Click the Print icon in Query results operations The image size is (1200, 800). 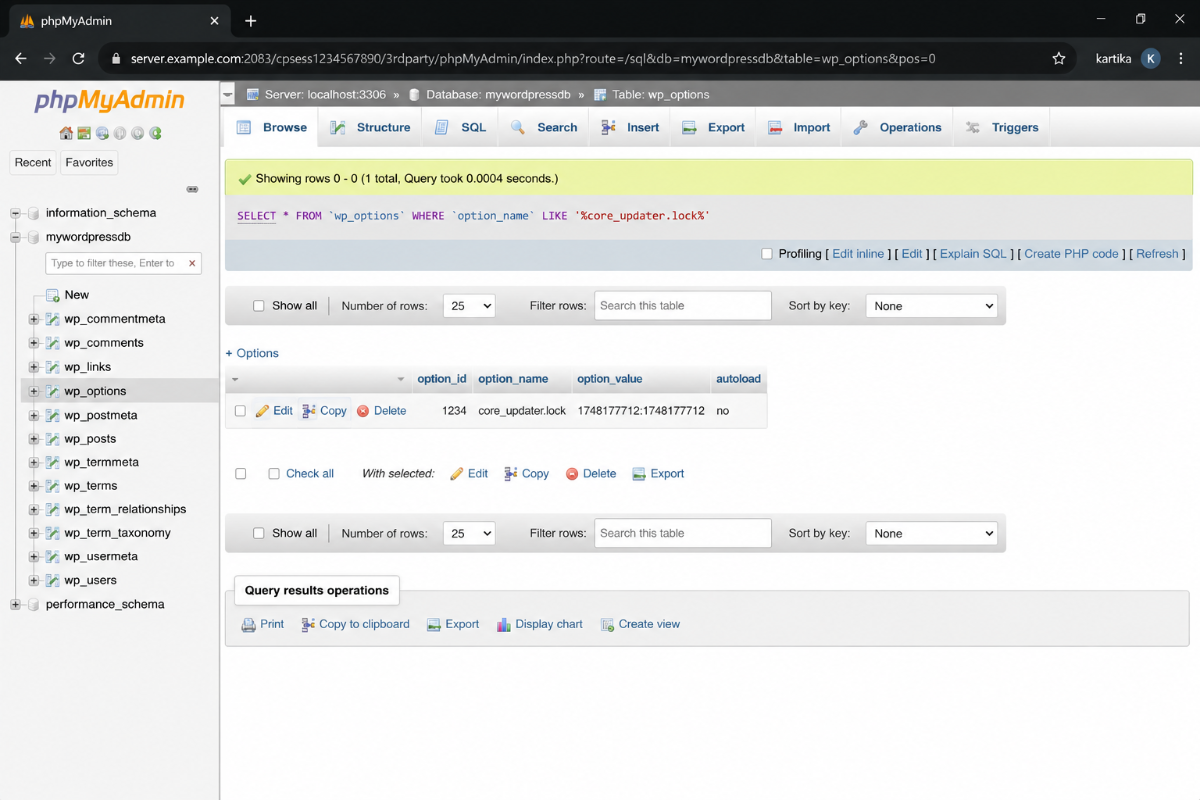(248, 625)
